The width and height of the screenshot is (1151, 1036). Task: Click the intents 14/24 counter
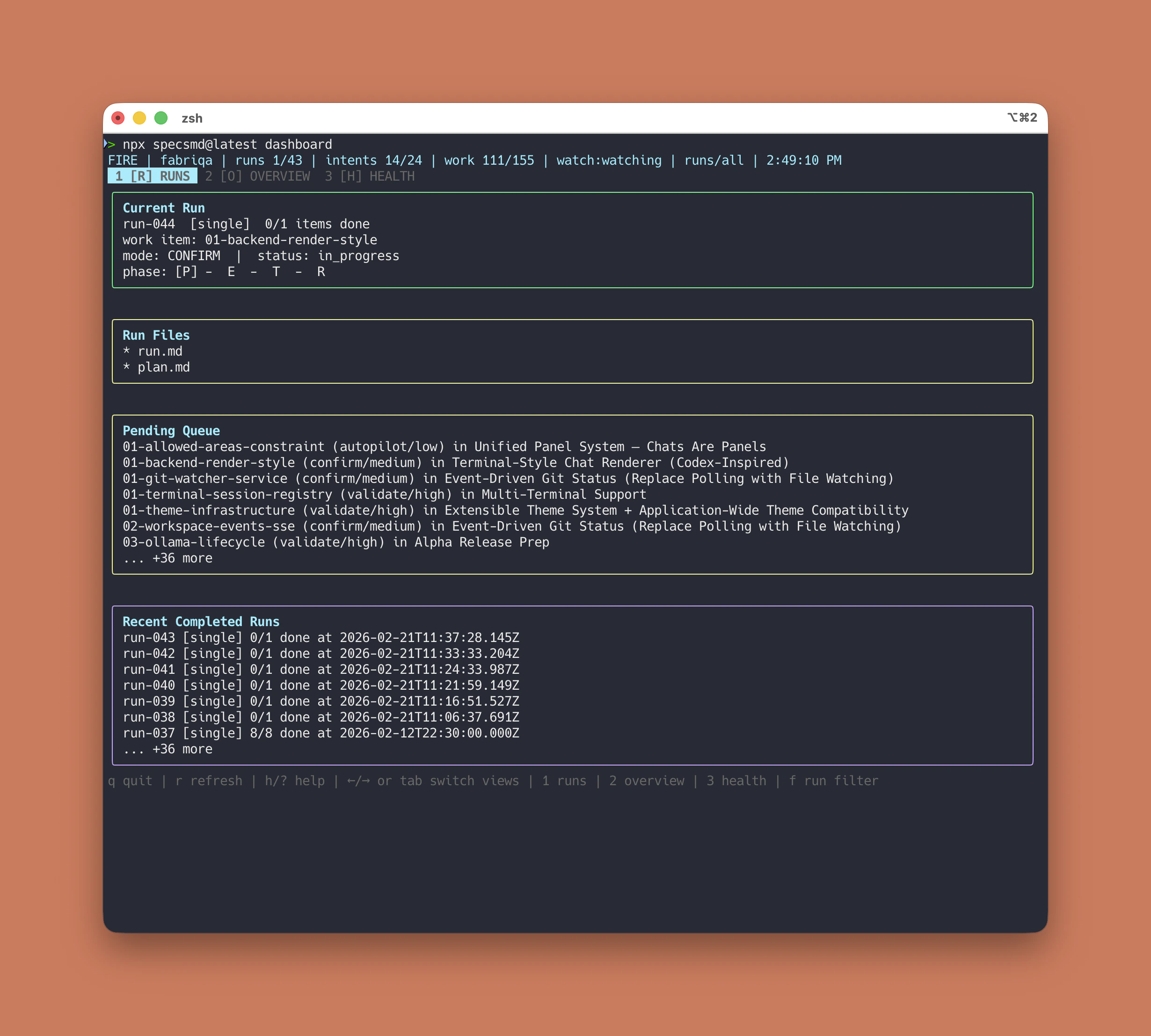click(x=373, y=160)
